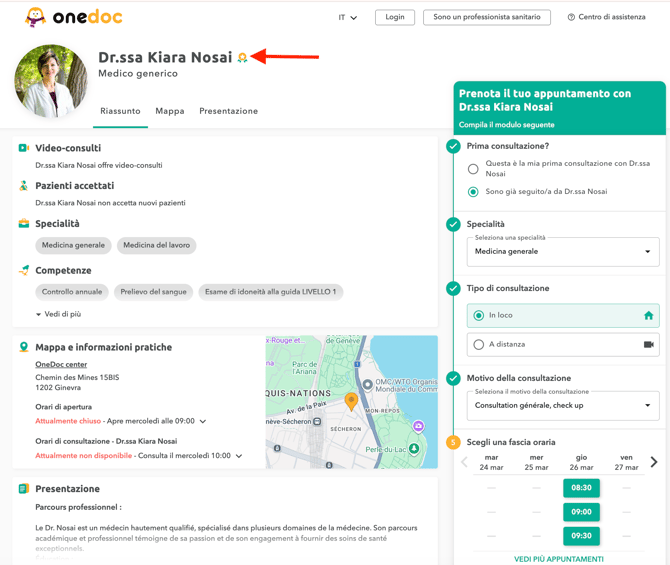Click the verified badge next to doctor name
Screen dimensions: 670x565
point(242,58)
